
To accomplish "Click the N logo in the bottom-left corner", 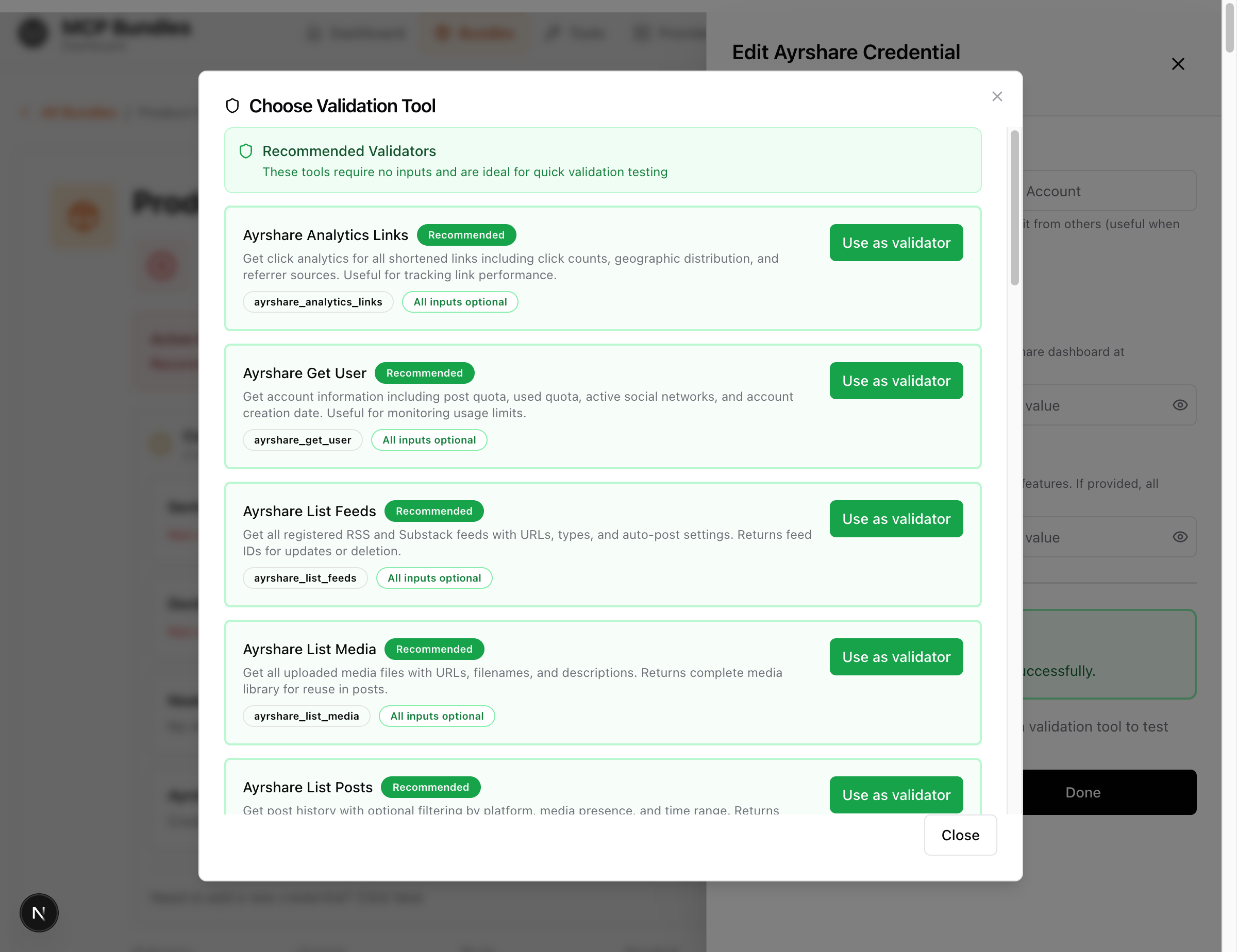I will (39, 912).
